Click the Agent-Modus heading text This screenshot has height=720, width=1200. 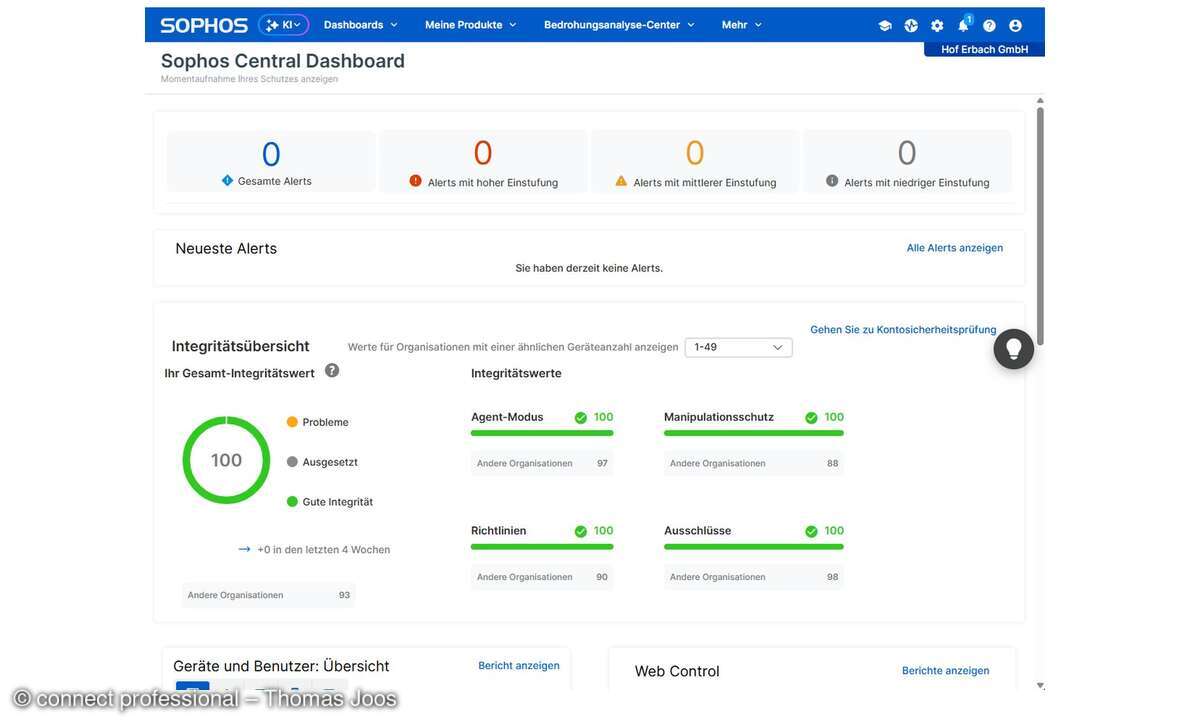click(507, 417)
